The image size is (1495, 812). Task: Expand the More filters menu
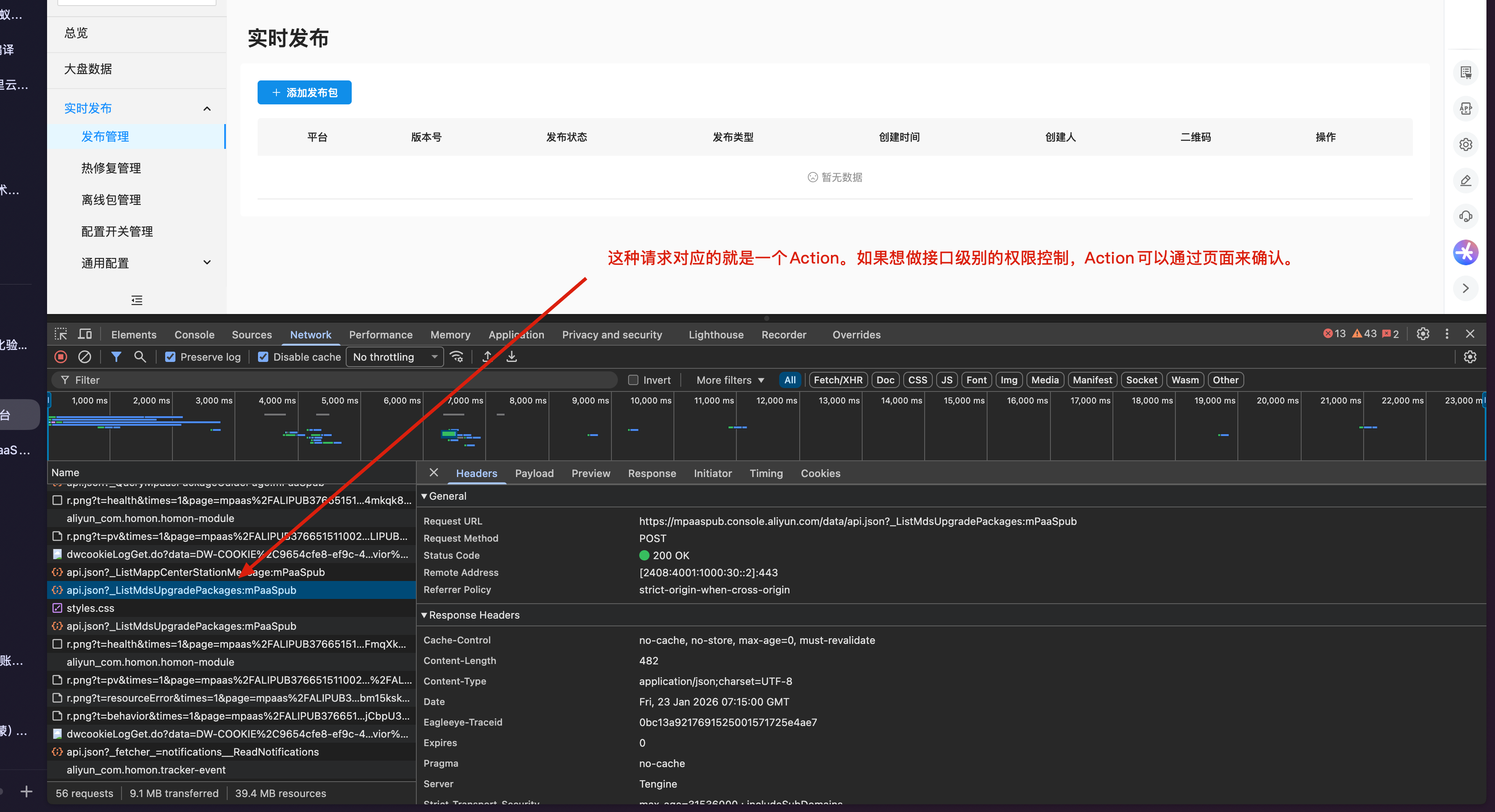click(x=730, y=380)
